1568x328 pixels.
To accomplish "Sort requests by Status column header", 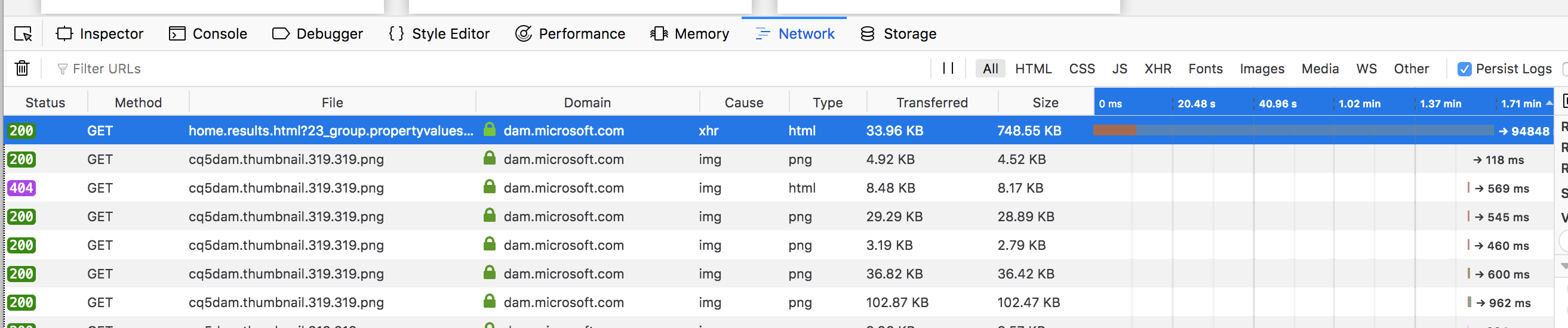I will (x=45, y=103).
